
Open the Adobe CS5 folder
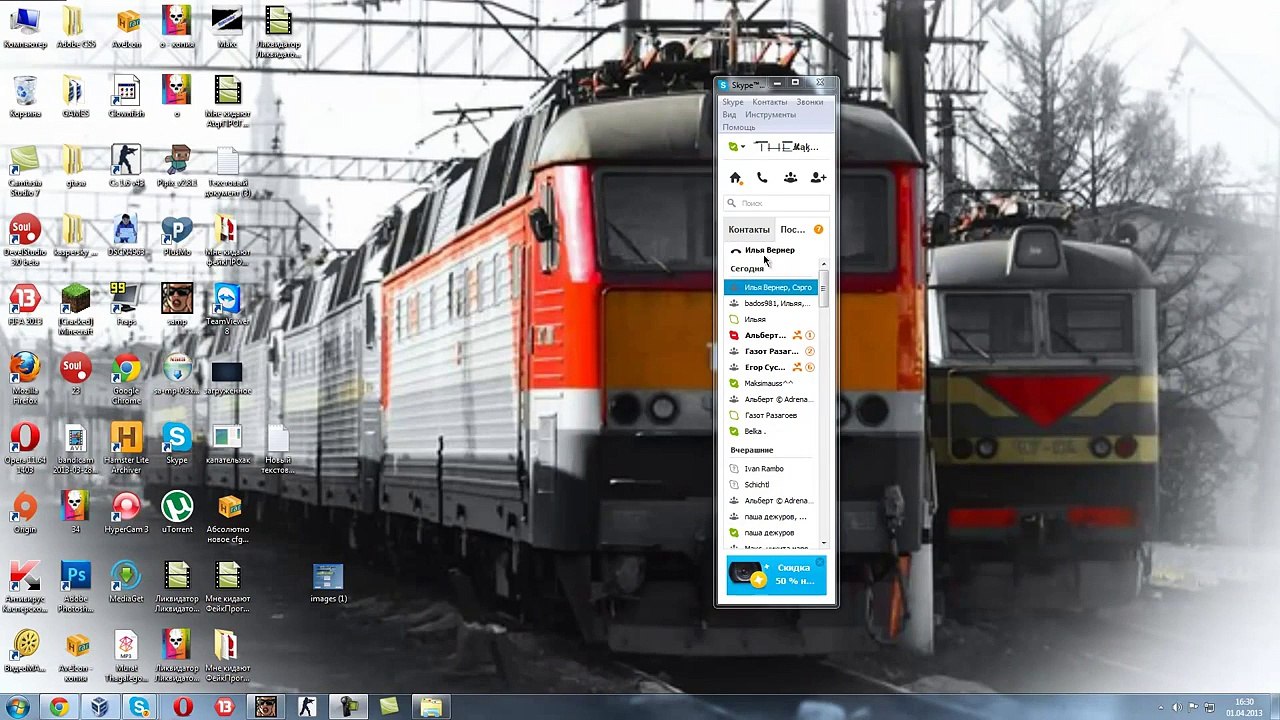point(75,29)
